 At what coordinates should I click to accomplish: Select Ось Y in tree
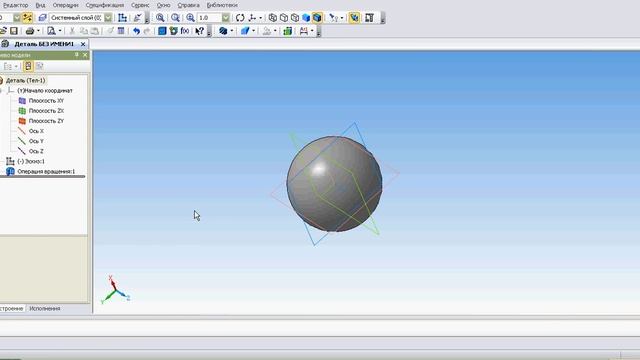[x=36, y=141]
